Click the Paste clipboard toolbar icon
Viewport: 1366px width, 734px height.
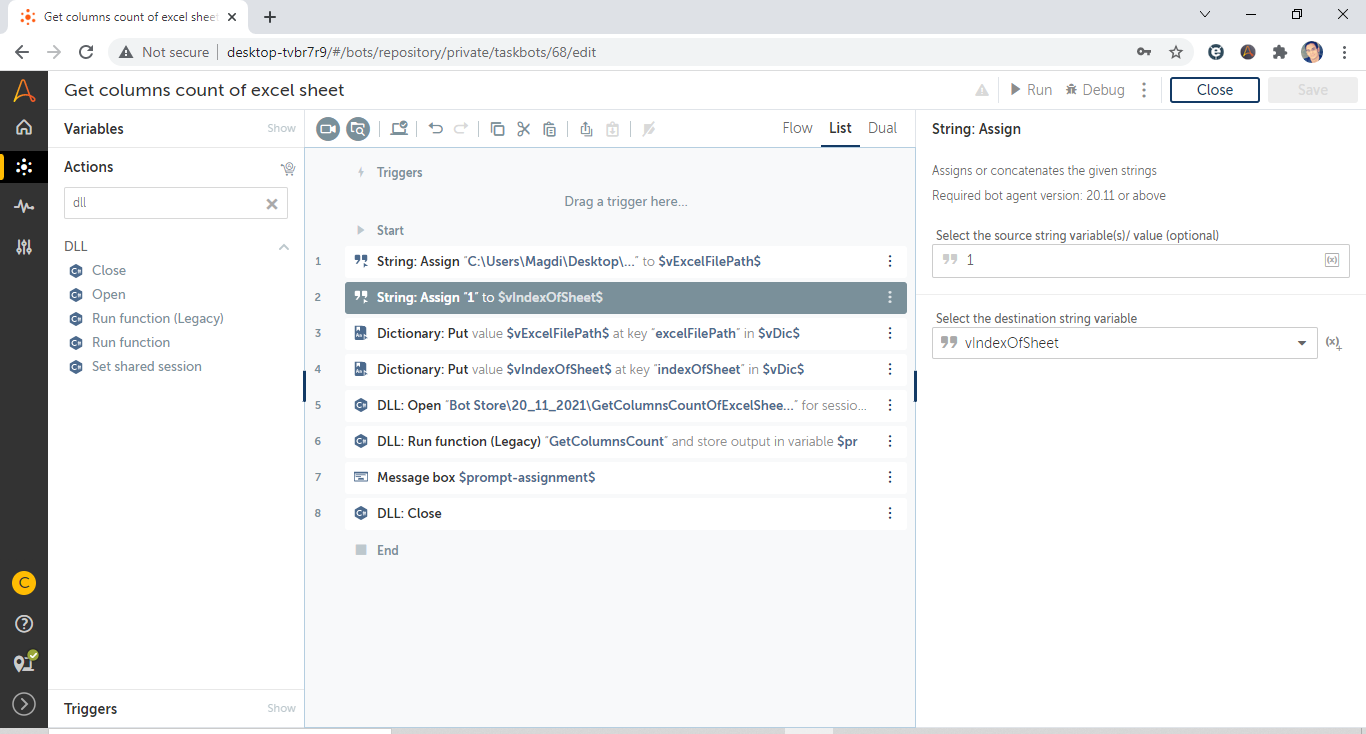(549, 128)
